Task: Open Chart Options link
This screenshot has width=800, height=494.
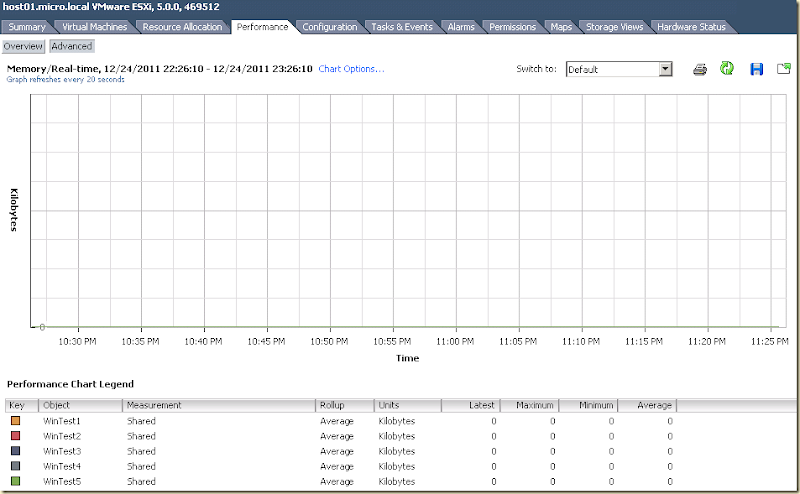Action: [352, 69]
